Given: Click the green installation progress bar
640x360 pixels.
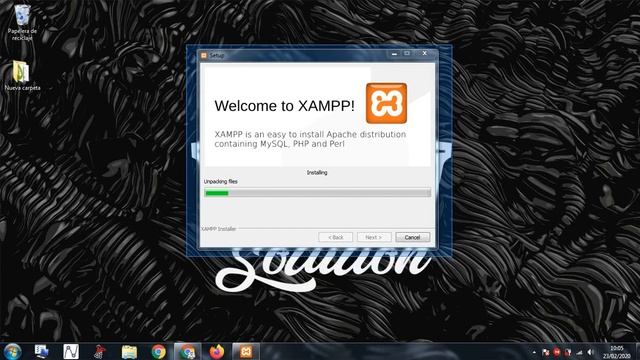Looking at the screenshot, I should tap(317, 193).
